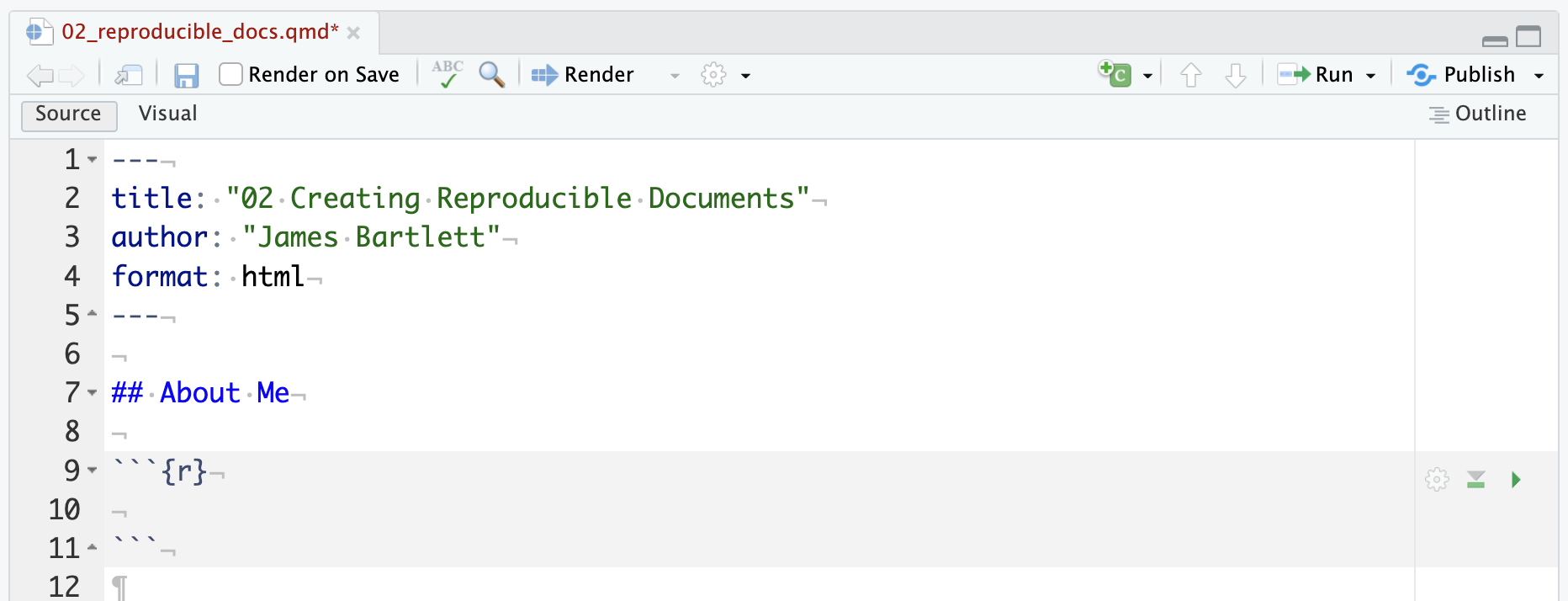Collapse YAML header fold arrow at line 1

(93, 159)
